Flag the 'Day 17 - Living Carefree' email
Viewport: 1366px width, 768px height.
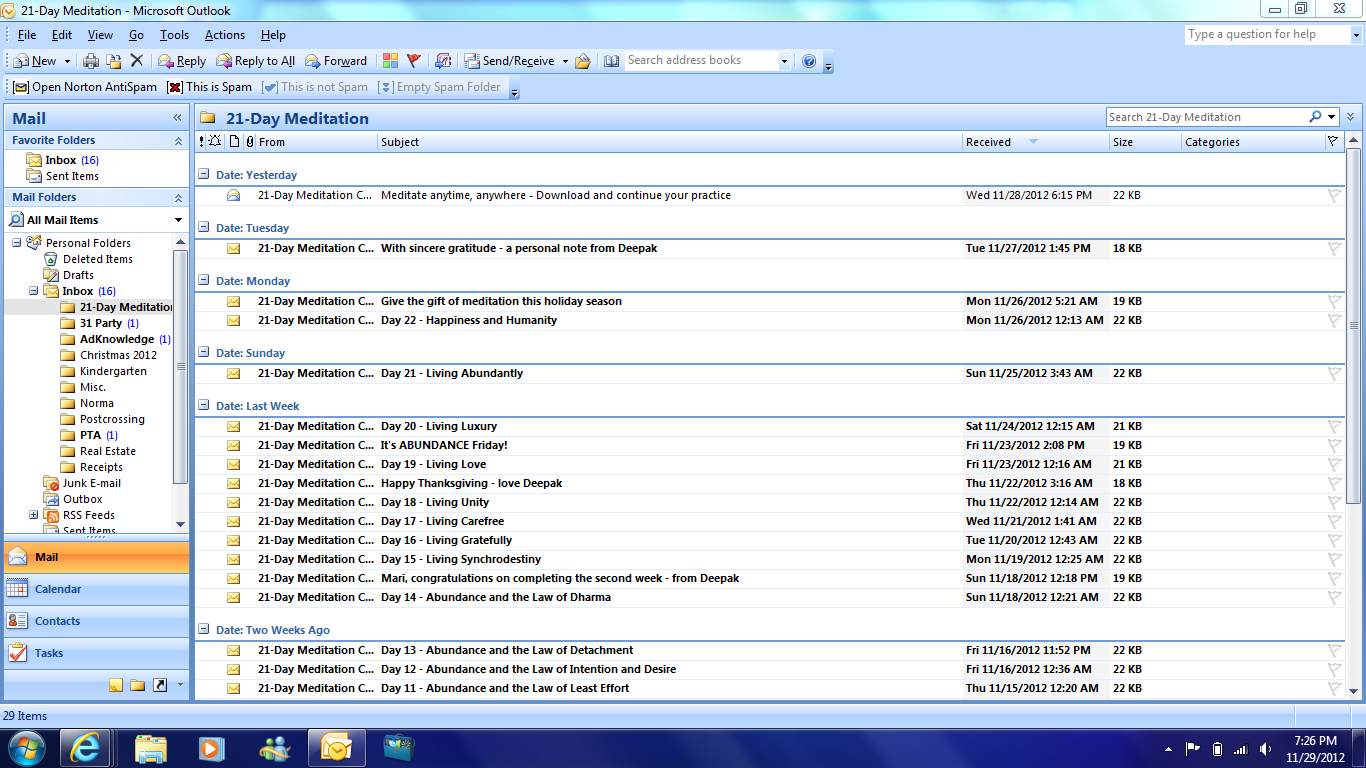[x=1334, y=522]
